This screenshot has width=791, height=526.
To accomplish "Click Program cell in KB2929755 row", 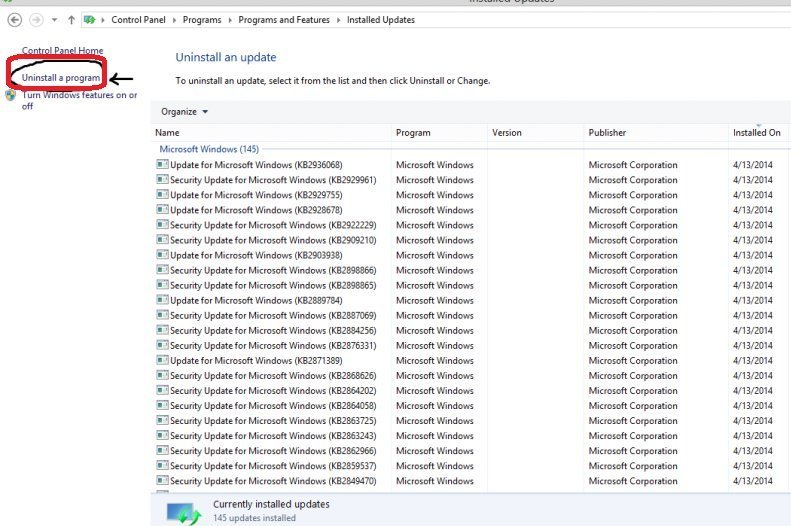I will (x=434, y=195).
